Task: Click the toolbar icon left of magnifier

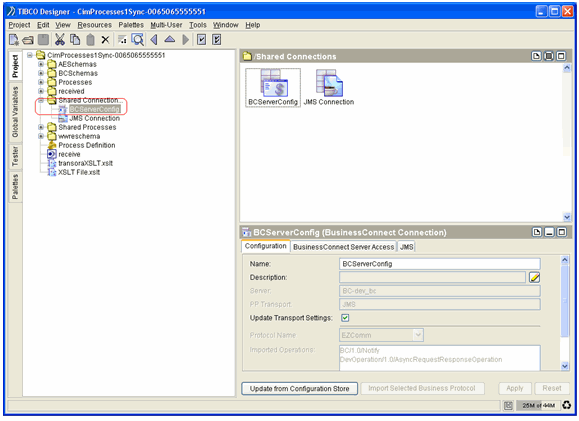Action: click(x=122, y=40)
